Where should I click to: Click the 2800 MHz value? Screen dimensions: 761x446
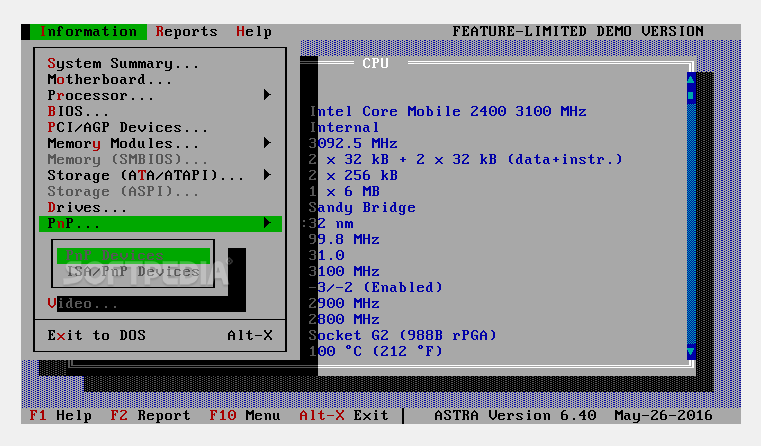[344, 320]
